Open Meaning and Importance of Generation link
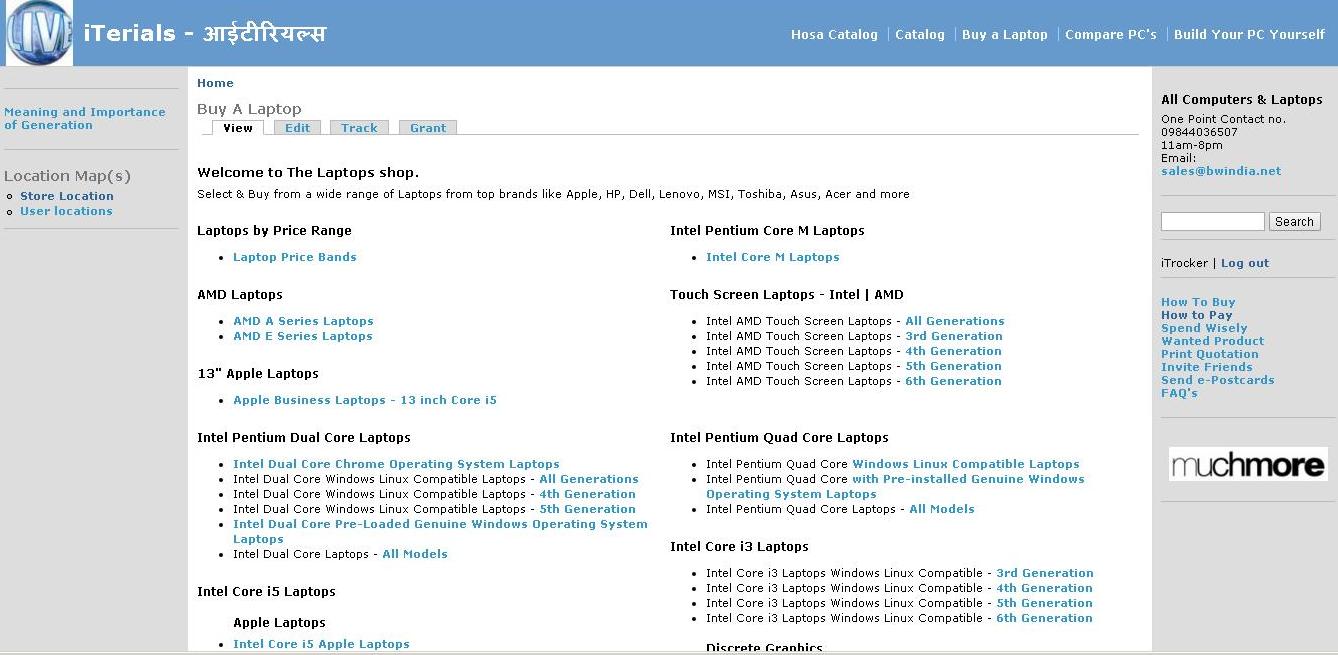 tap(85, 119)
